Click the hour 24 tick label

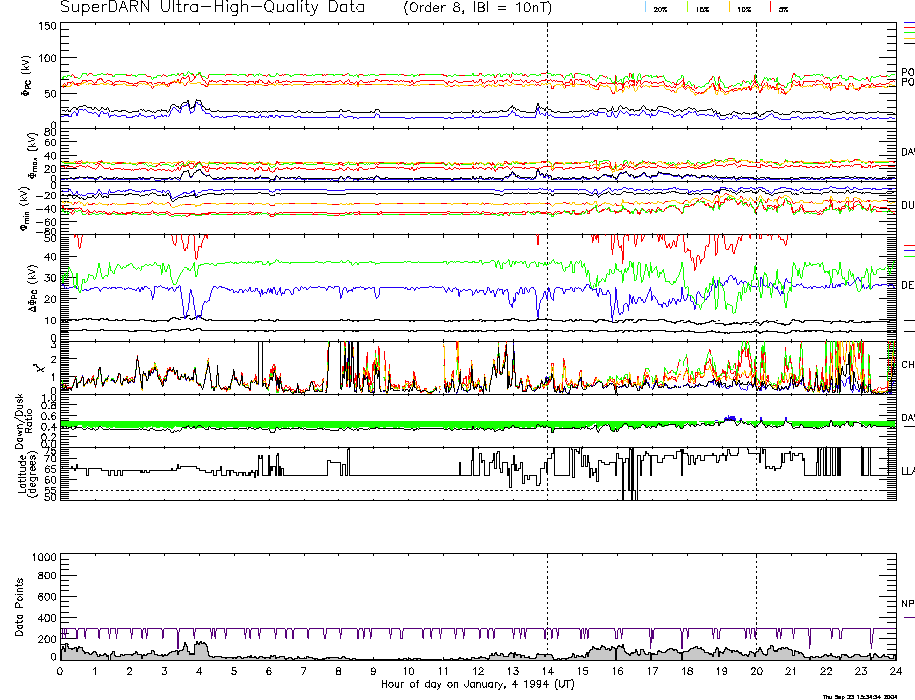(895, 673)
